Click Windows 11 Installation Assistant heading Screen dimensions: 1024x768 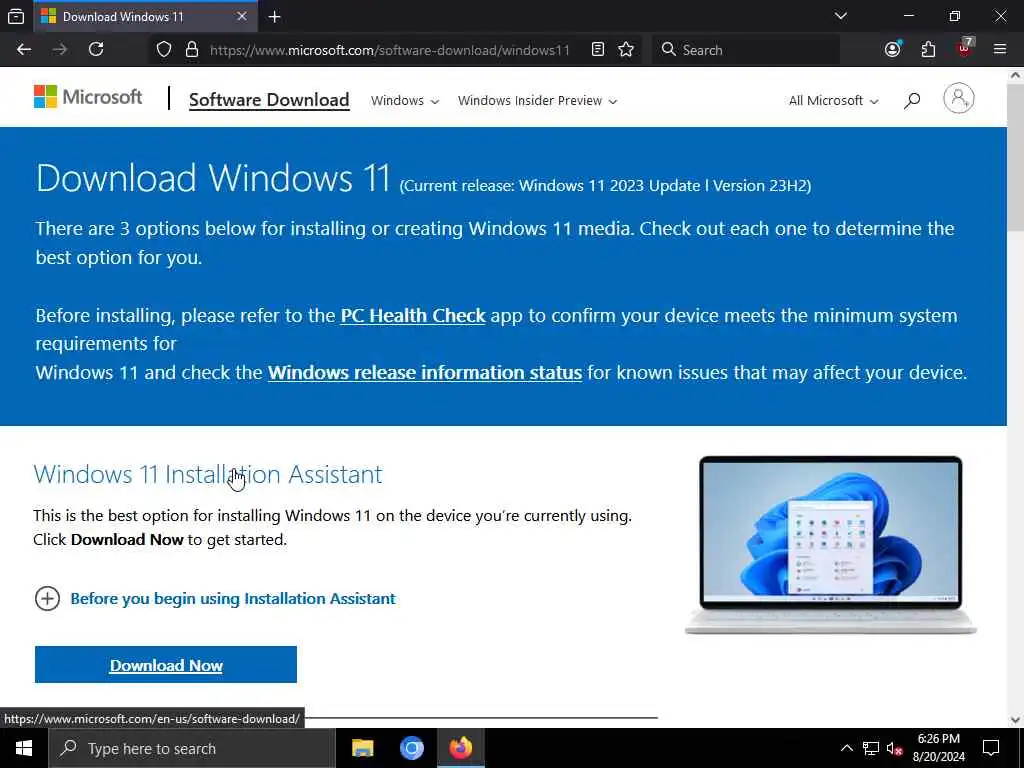point(208,474)
